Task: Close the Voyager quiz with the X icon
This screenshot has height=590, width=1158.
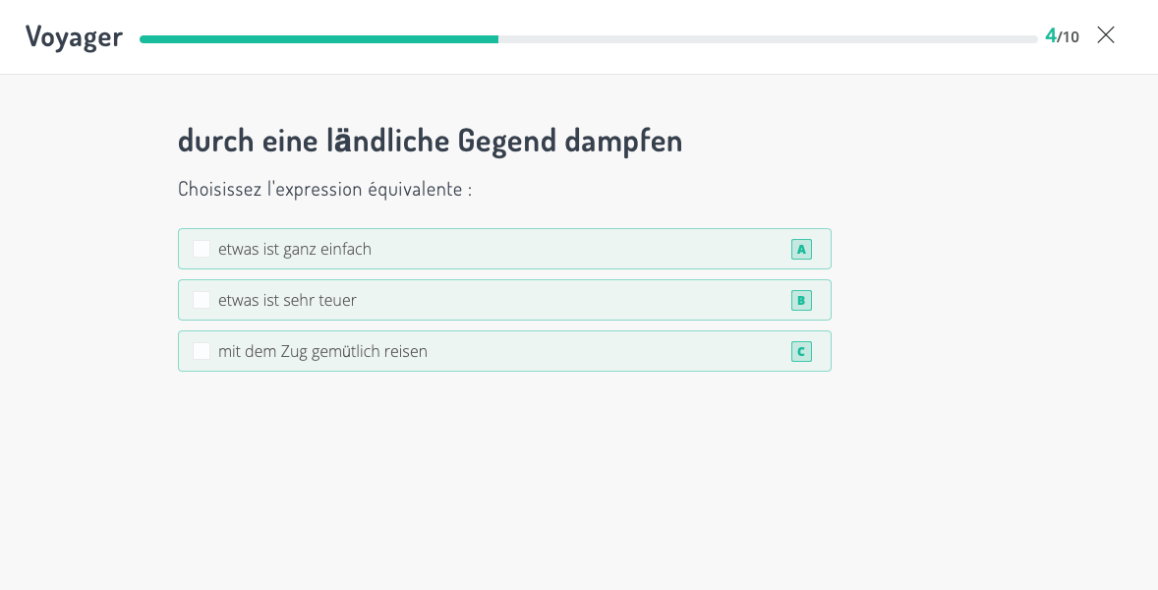Action: pos(1105,35)
